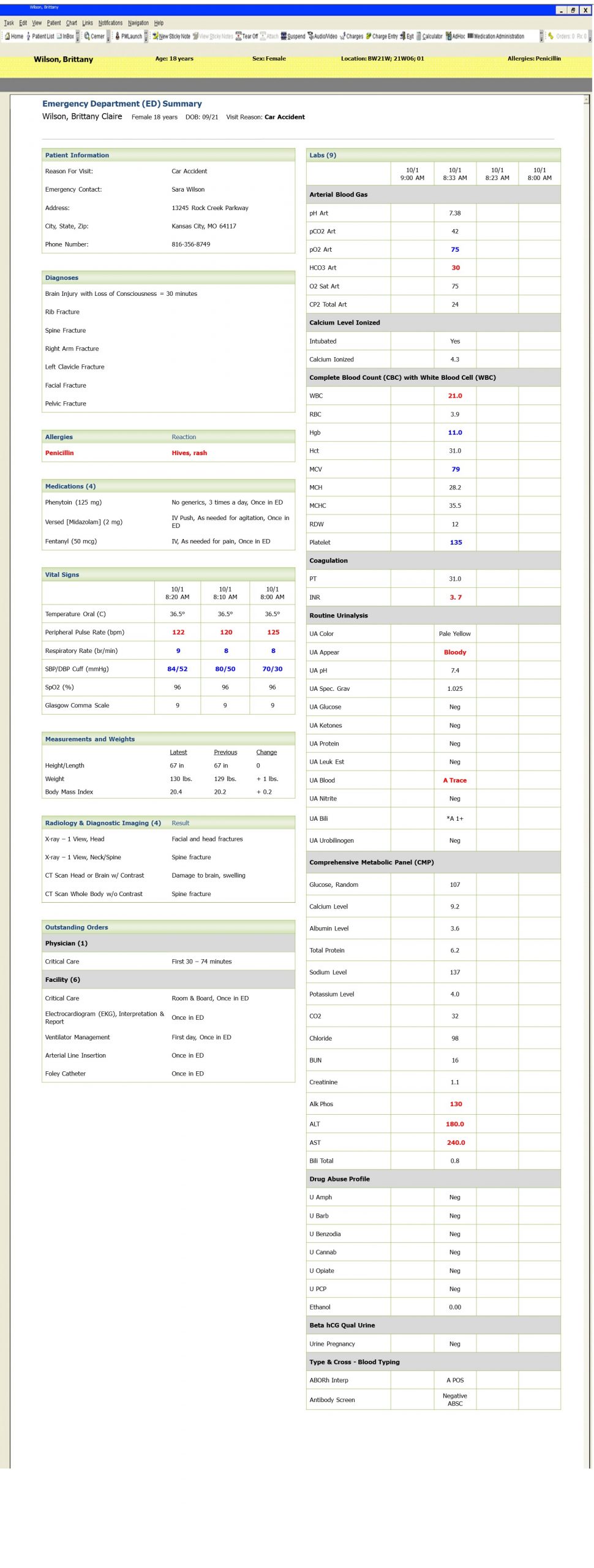Click the blood pressure value 84/52
The image size is (594, 1568).
pyautogui.click(x=178, y=669)
